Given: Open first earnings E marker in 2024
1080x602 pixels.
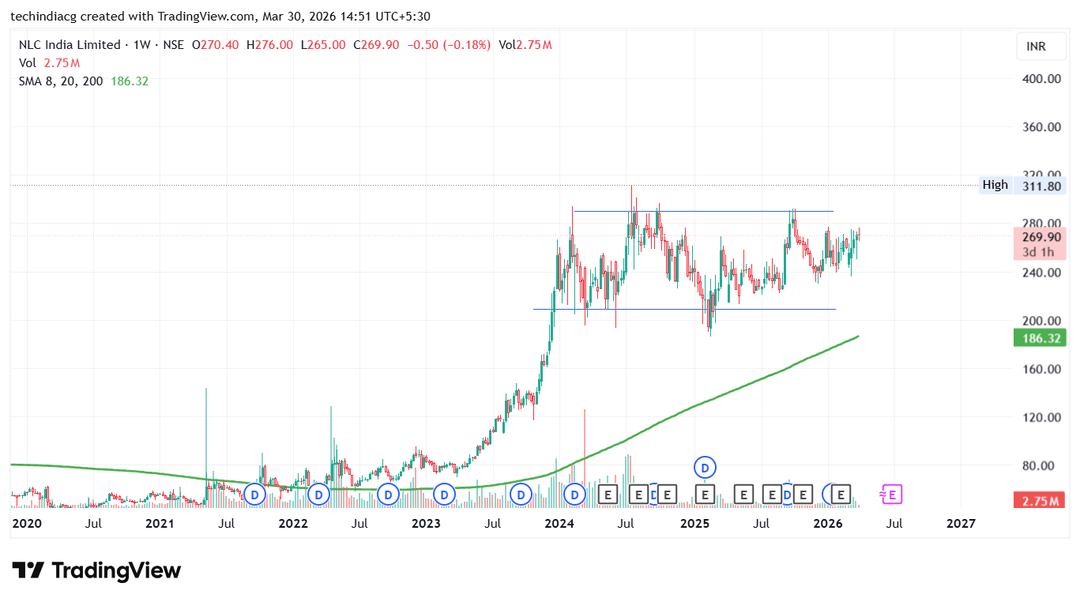Looking at the screenshot, I should coord(608,495).
